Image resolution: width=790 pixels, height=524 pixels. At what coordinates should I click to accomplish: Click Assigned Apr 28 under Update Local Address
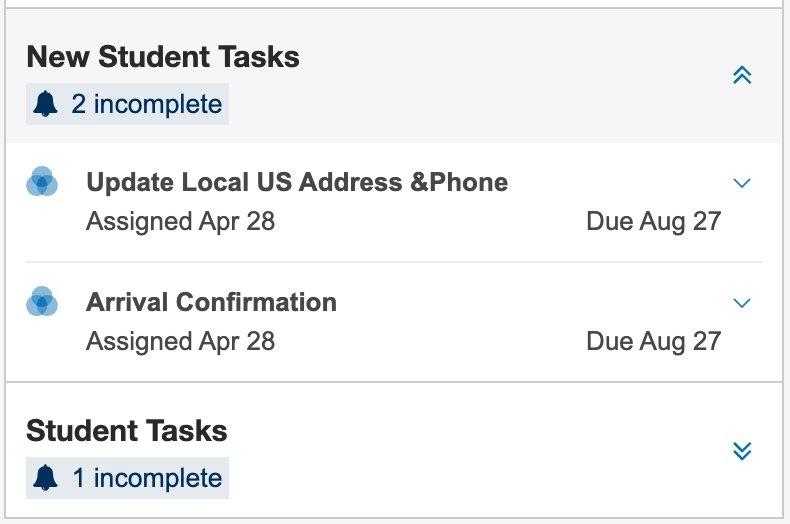(180, 221)
